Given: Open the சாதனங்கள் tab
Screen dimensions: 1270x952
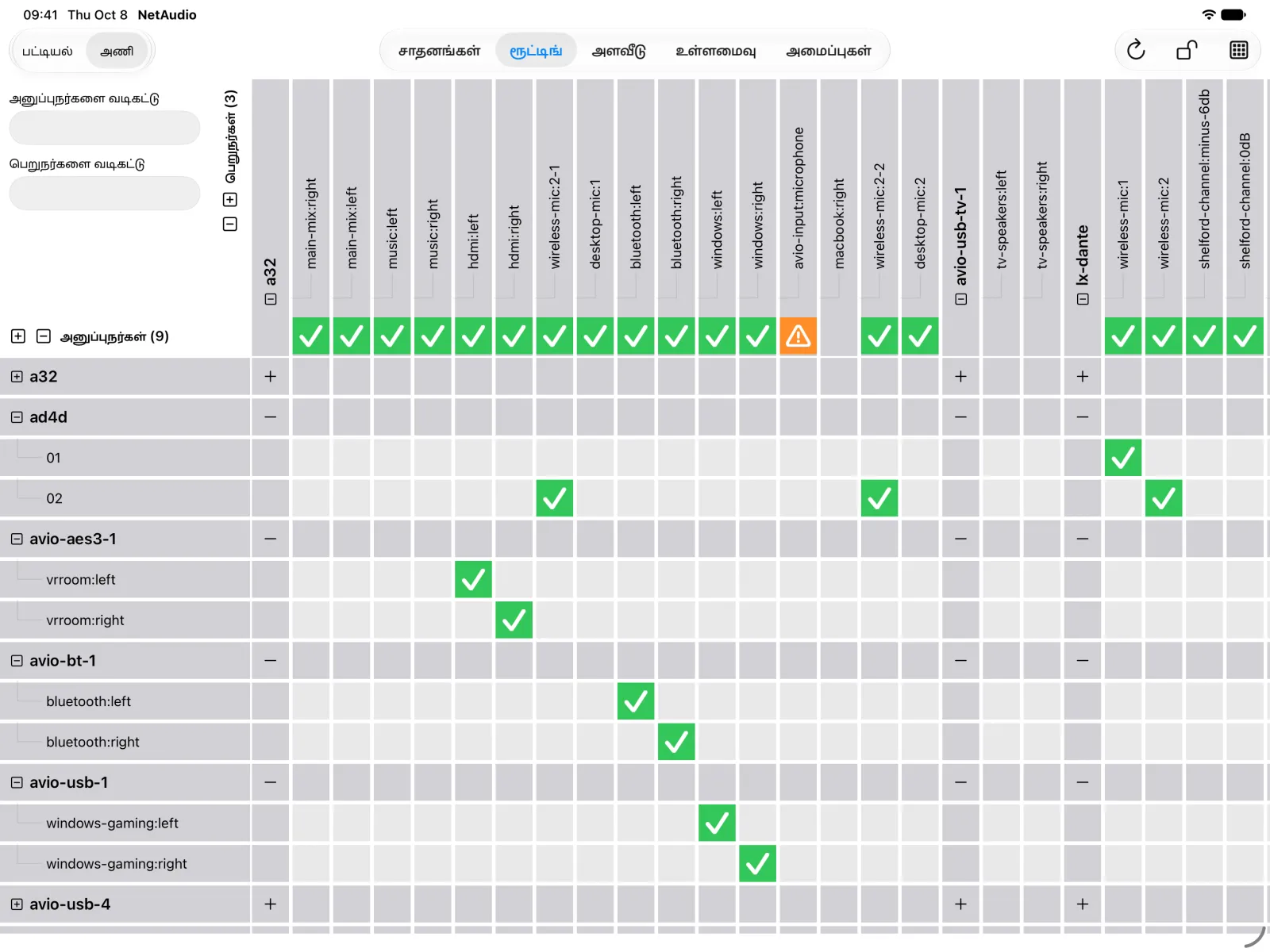Looking at the screenshot, I should pyautogui.click(x=439, y=51).
